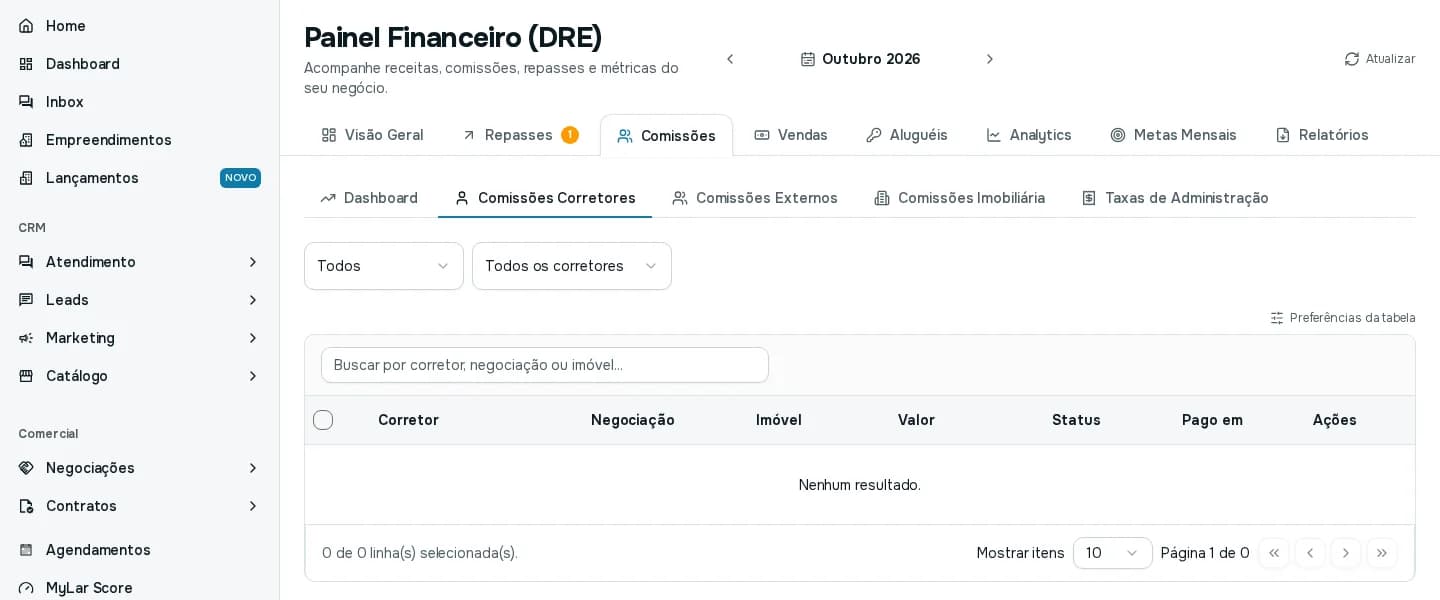Go to next month arrow
1440x600 pixels.
[x=990, y=59]
